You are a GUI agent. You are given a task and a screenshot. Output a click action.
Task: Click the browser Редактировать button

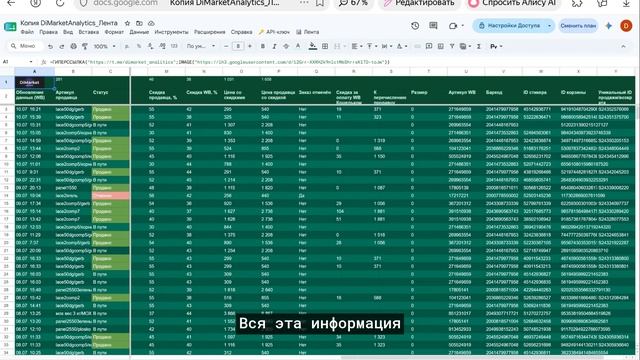pos(420,3)
